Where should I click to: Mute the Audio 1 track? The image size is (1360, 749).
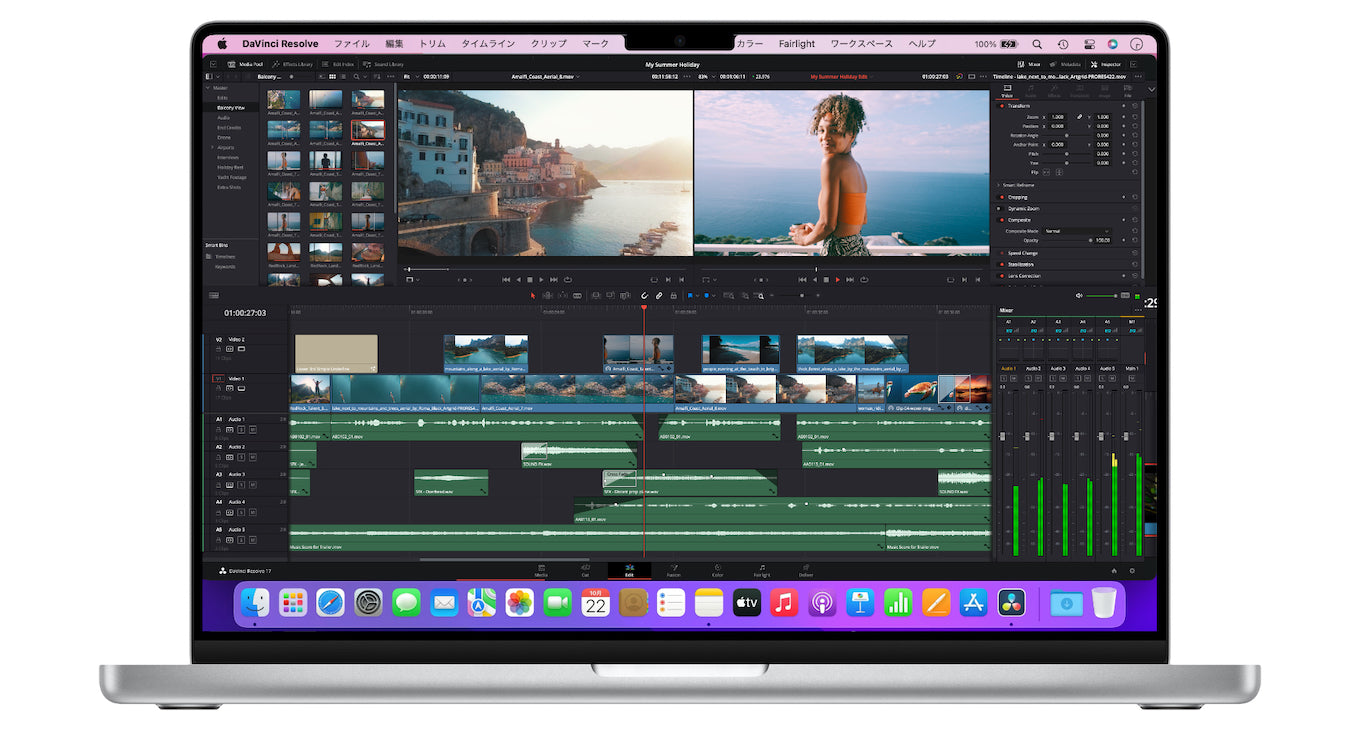(252, 429)
